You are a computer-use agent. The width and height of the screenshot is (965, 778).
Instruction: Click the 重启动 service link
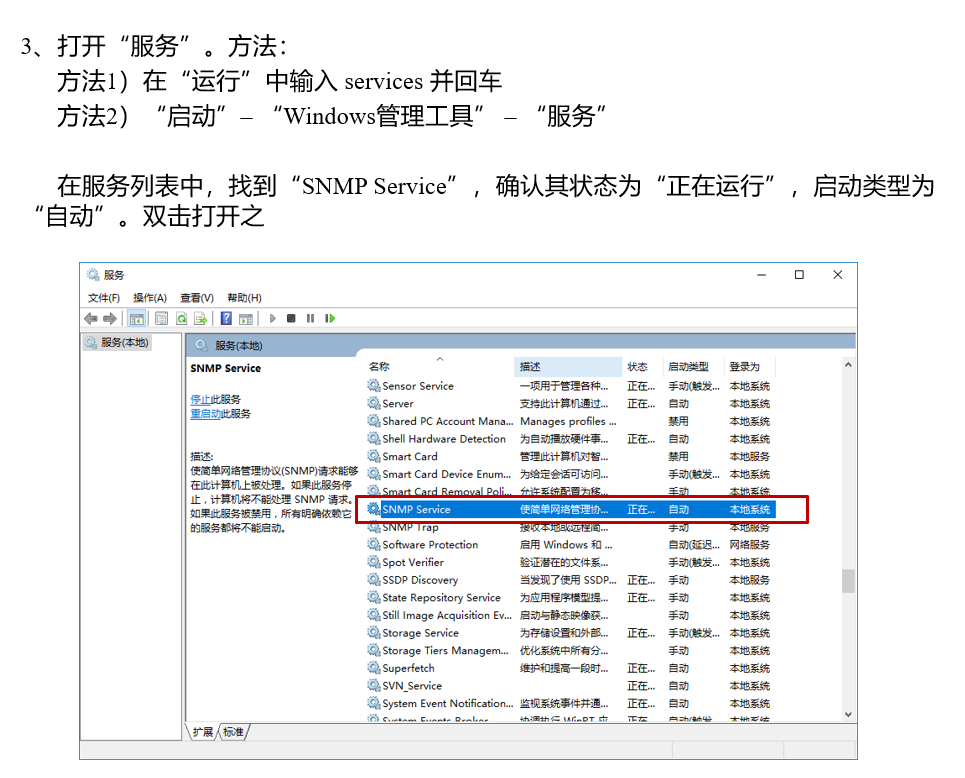point(206,414)
